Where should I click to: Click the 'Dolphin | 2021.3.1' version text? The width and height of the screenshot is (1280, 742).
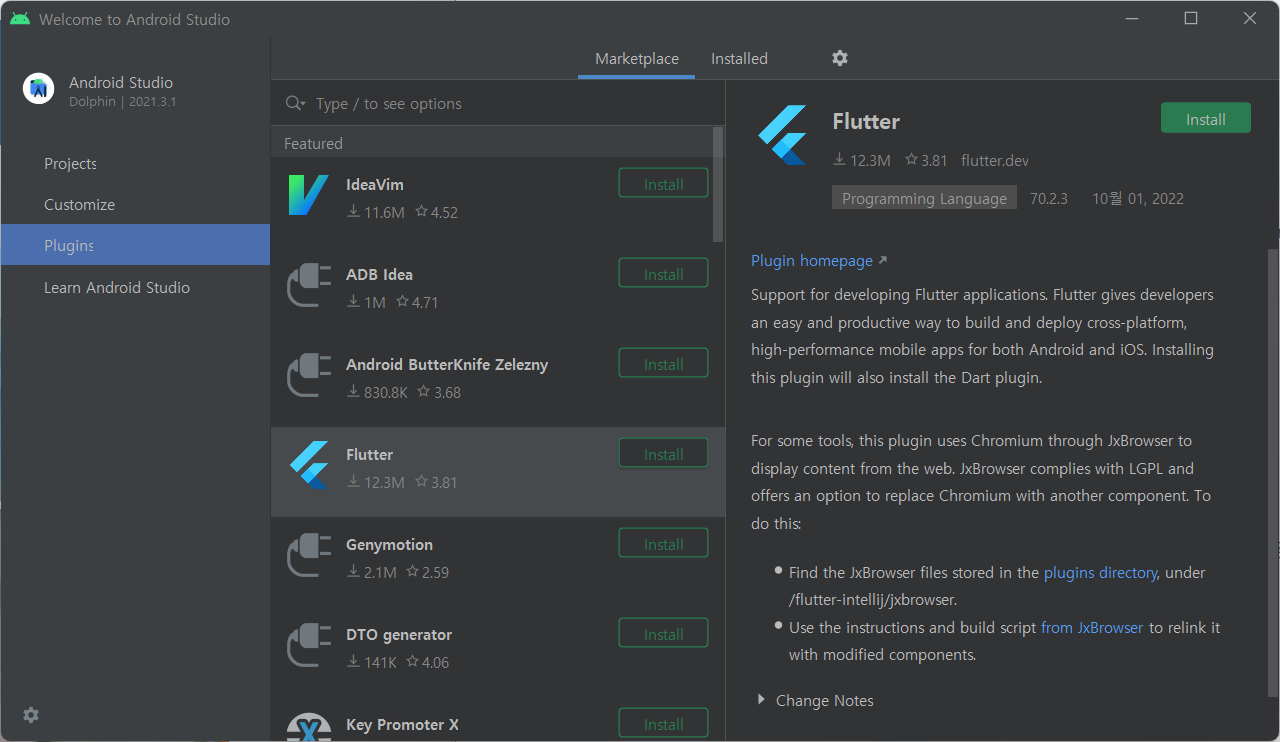[122, 102]
